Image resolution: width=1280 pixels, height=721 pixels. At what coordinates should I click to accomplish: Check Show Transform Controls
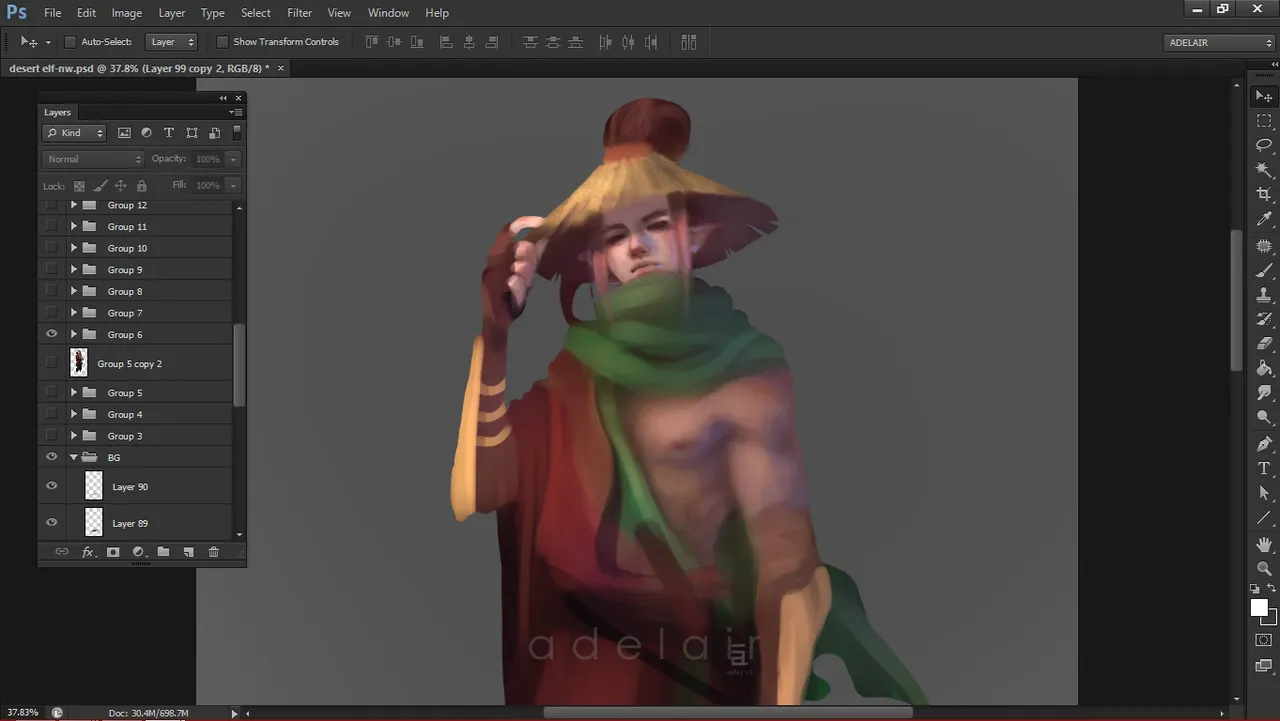(x=222, y=42)
